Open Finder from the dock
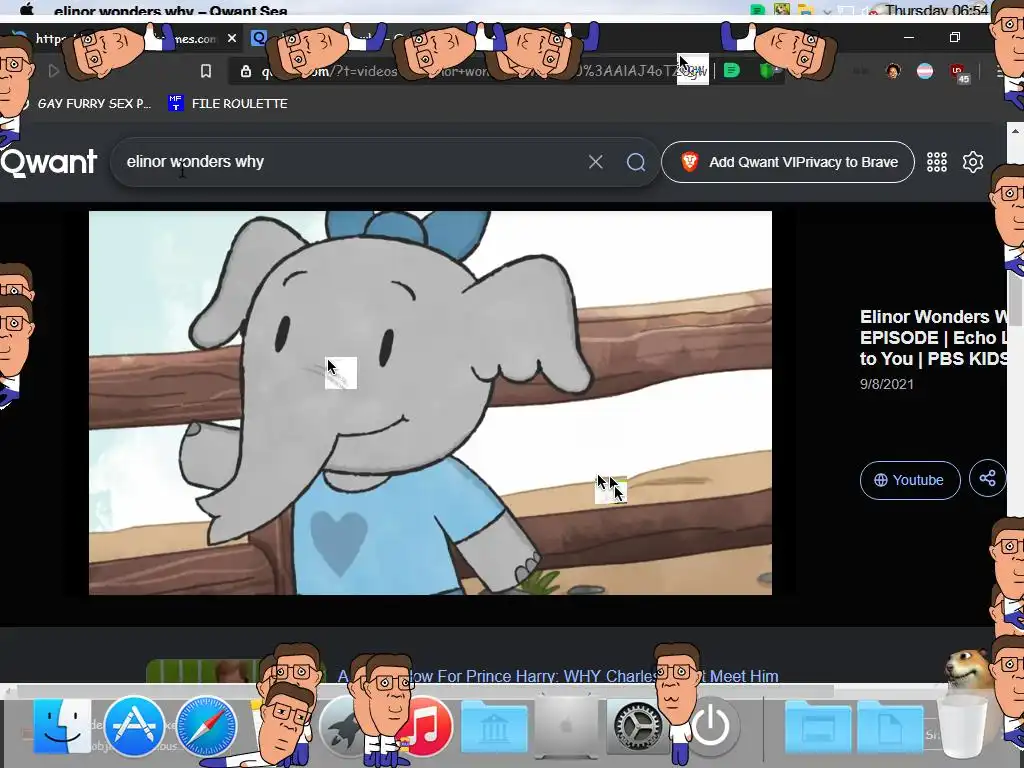 62,726
